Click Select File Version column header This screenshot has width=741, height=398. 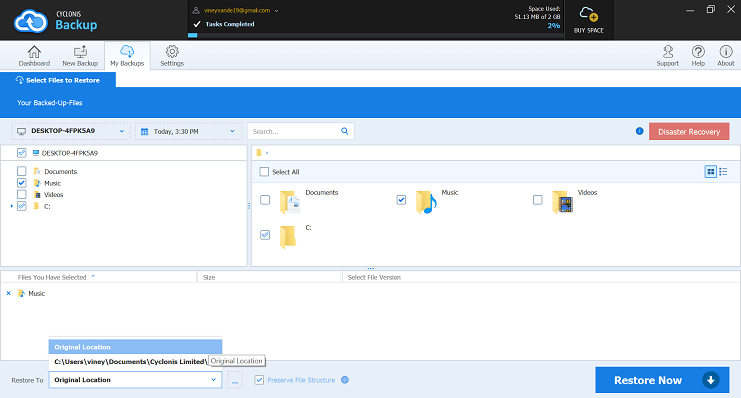click(x=374, y=277)
